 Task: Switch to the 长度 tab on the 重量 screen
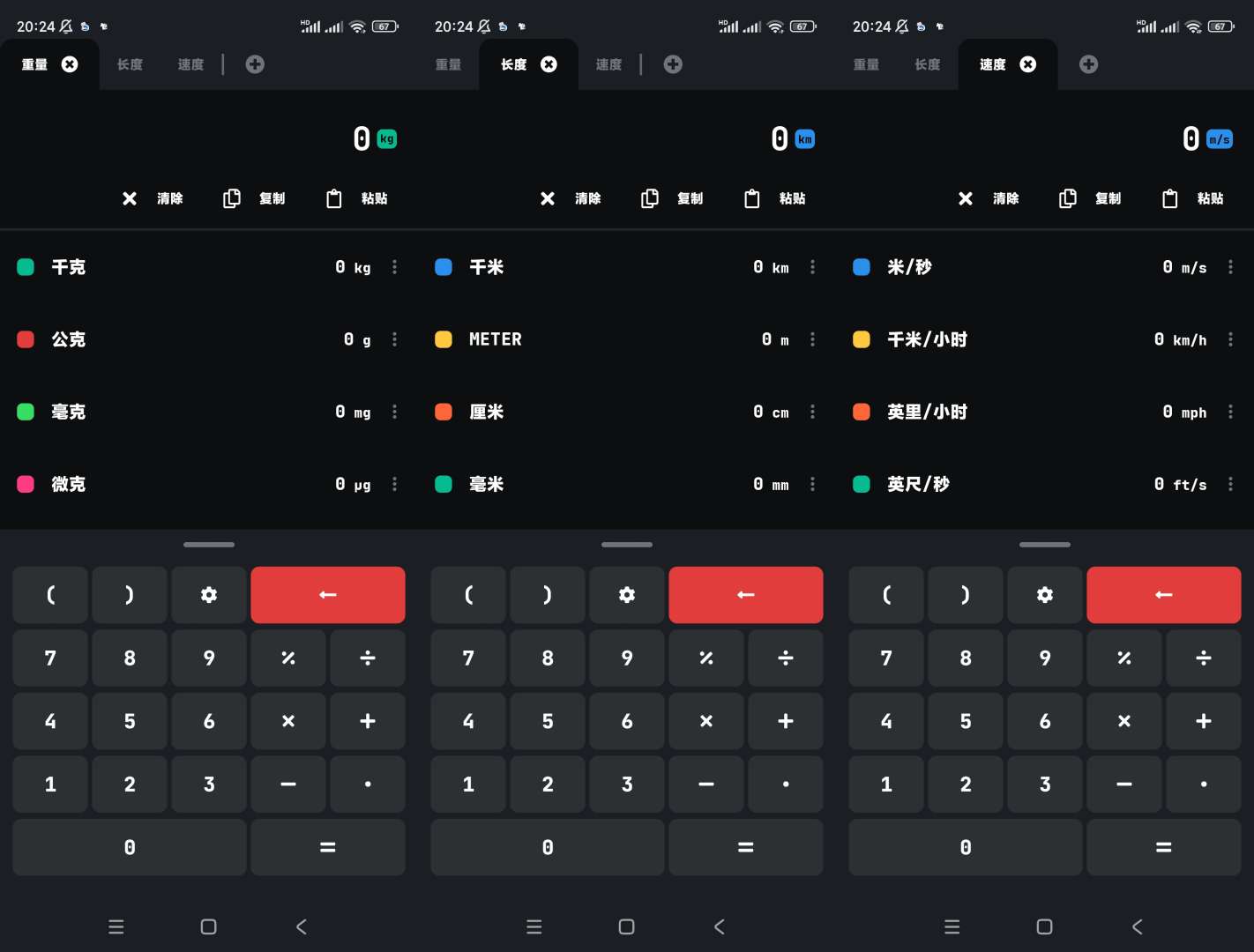130,64
